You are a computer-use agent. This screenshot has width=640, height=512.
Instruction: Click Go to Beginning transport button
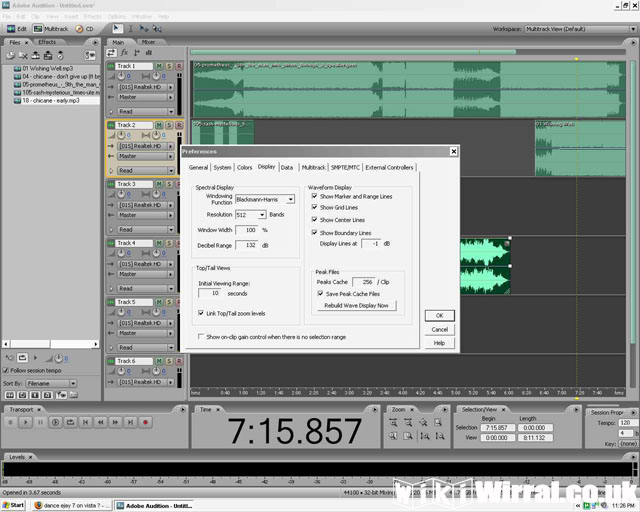point(85,422)
